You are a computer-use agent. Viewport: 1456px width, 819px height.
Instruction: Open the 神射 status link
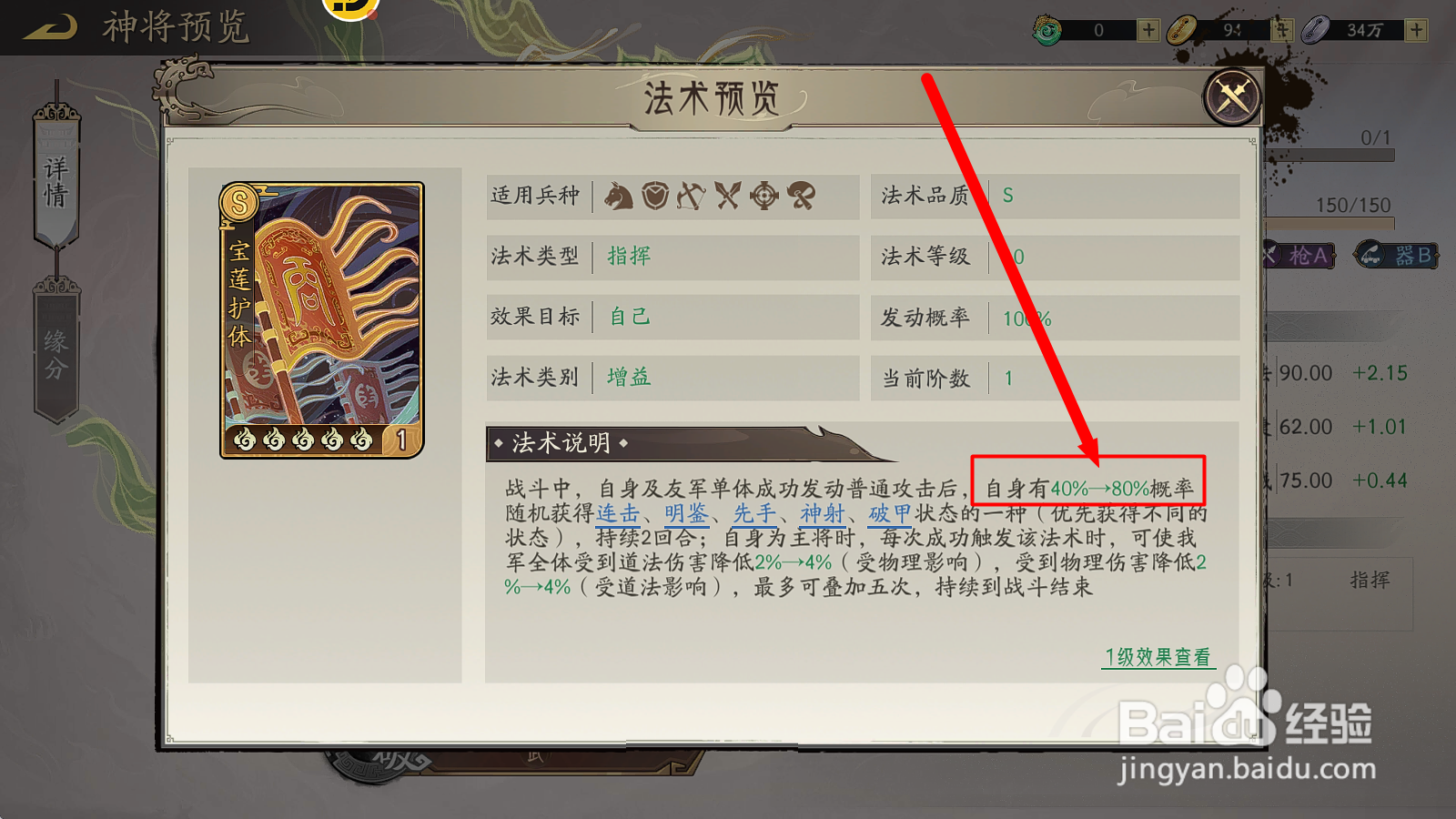(x=823, y=514)
